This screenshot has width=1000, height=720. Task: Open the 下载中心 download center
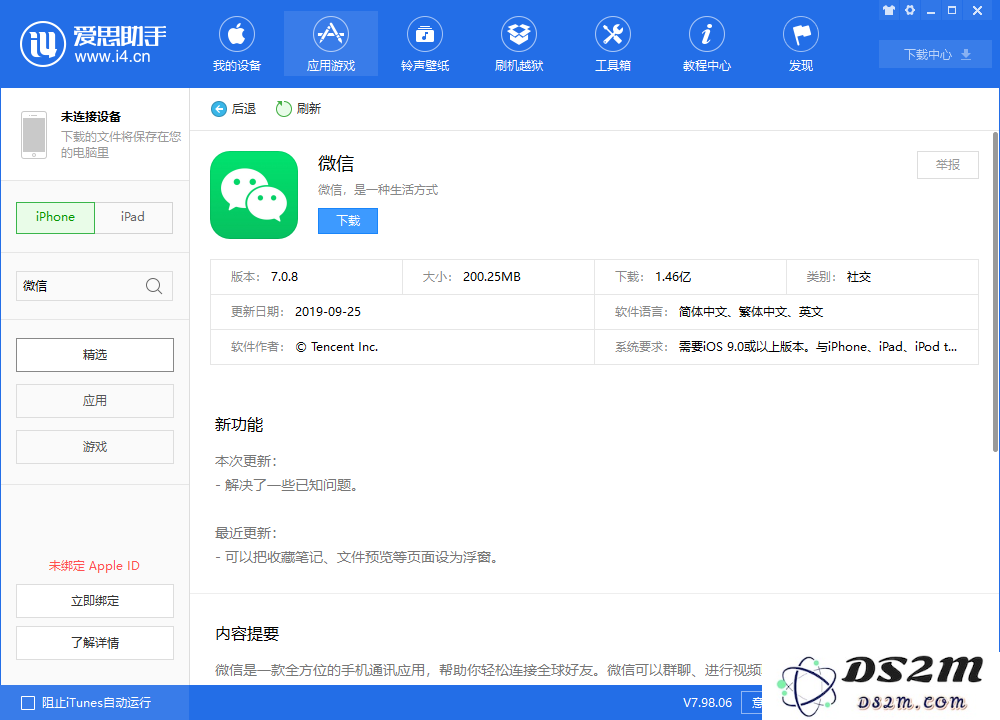click(x=935, y=55)
